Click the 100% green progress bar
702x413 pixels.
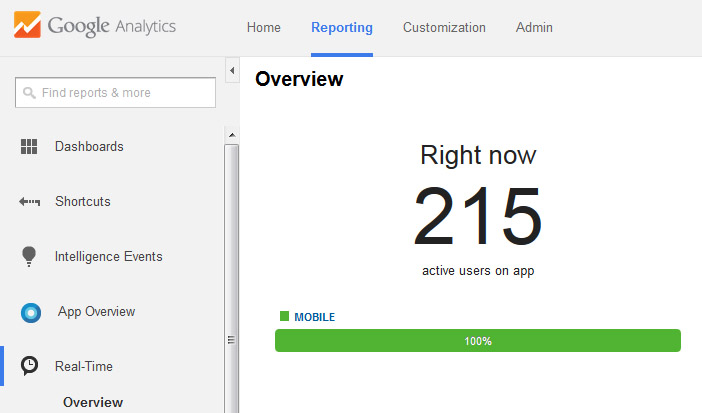[x=478, y=341]
